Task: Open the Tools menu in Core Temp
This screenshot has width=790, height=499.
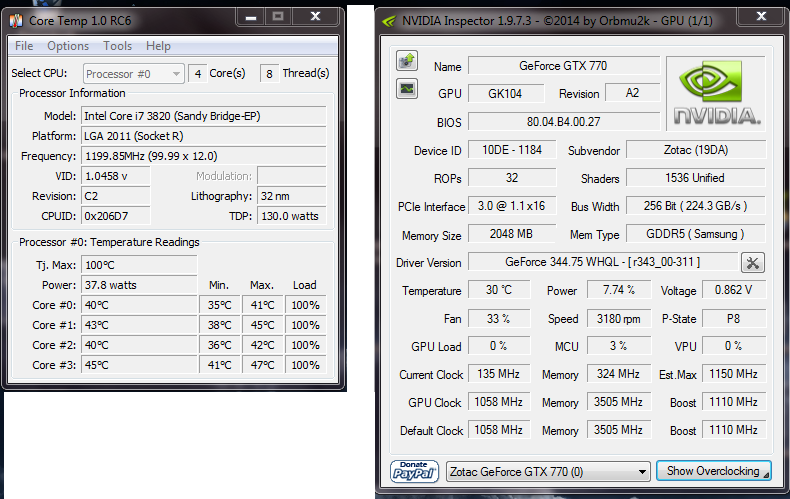Action: coord(117,46)
